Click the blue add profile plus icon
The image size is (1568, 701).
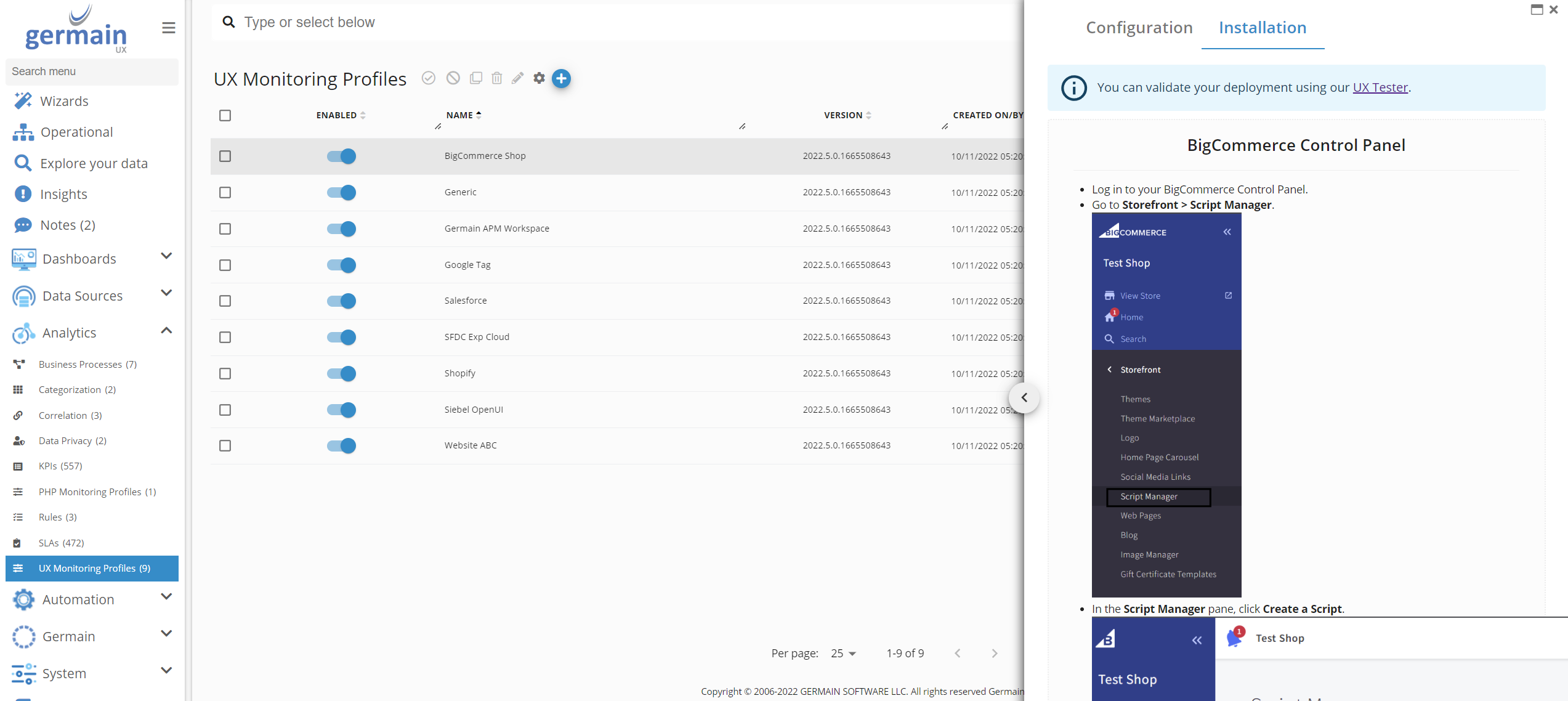click(x=561, y=78)
